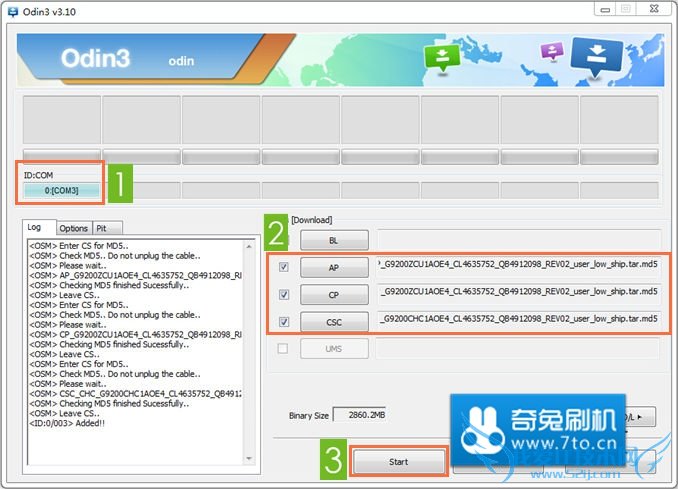Click the green download icon in banner
The height and width of the screenshot is (489, 678).
[442, 58]
